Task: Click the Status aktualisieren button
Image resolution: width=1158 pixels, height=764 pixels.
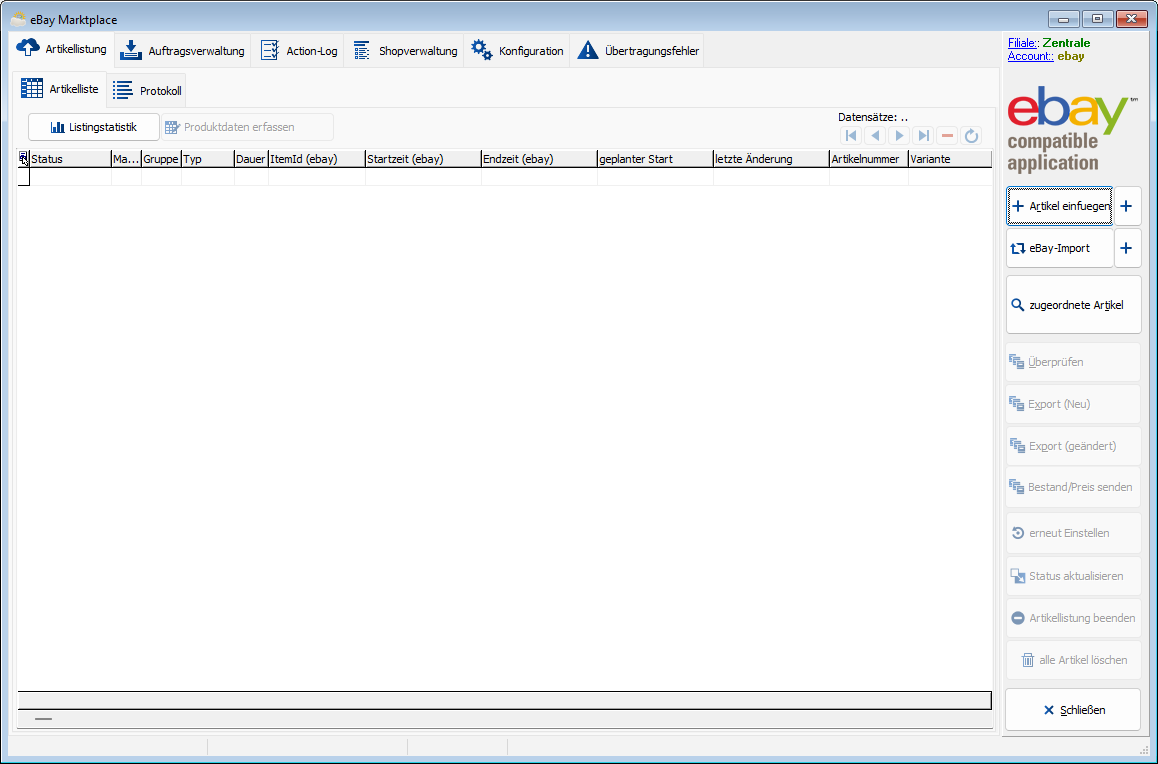Action: 1074,576
